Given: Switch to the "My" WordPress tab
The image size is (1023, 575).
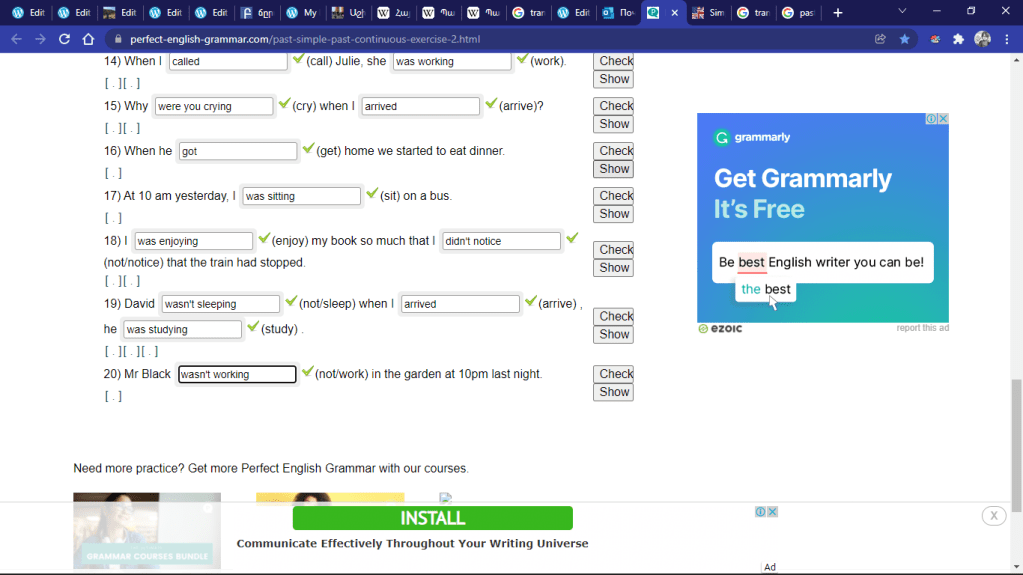Looking at the screenshot, I should click(301, 13).
